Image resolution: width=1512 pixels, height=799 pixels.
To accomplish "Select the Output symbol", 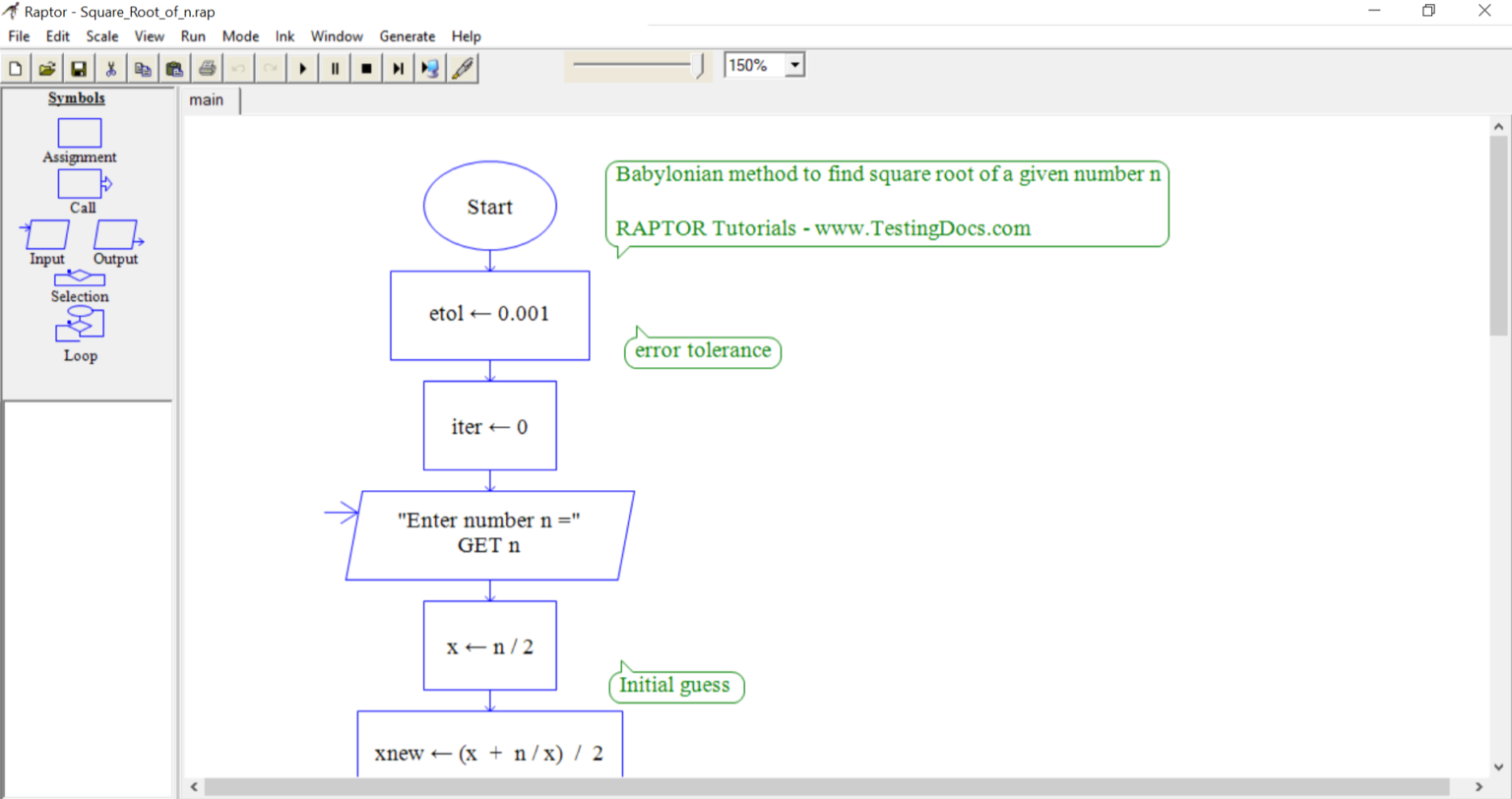I will (113, 234).
